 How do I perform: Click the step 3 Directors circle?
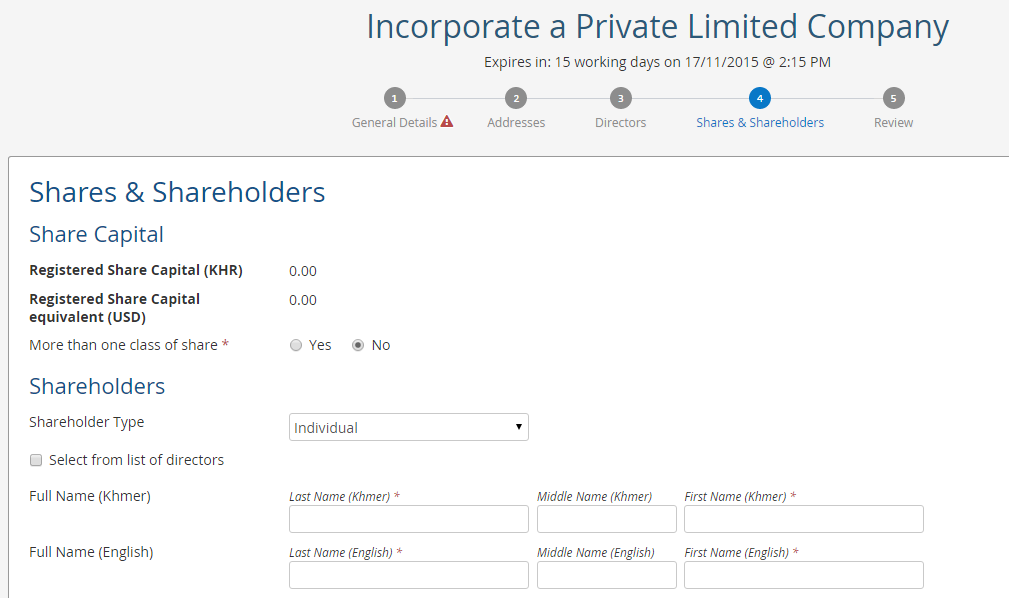[x=620, y=98]
